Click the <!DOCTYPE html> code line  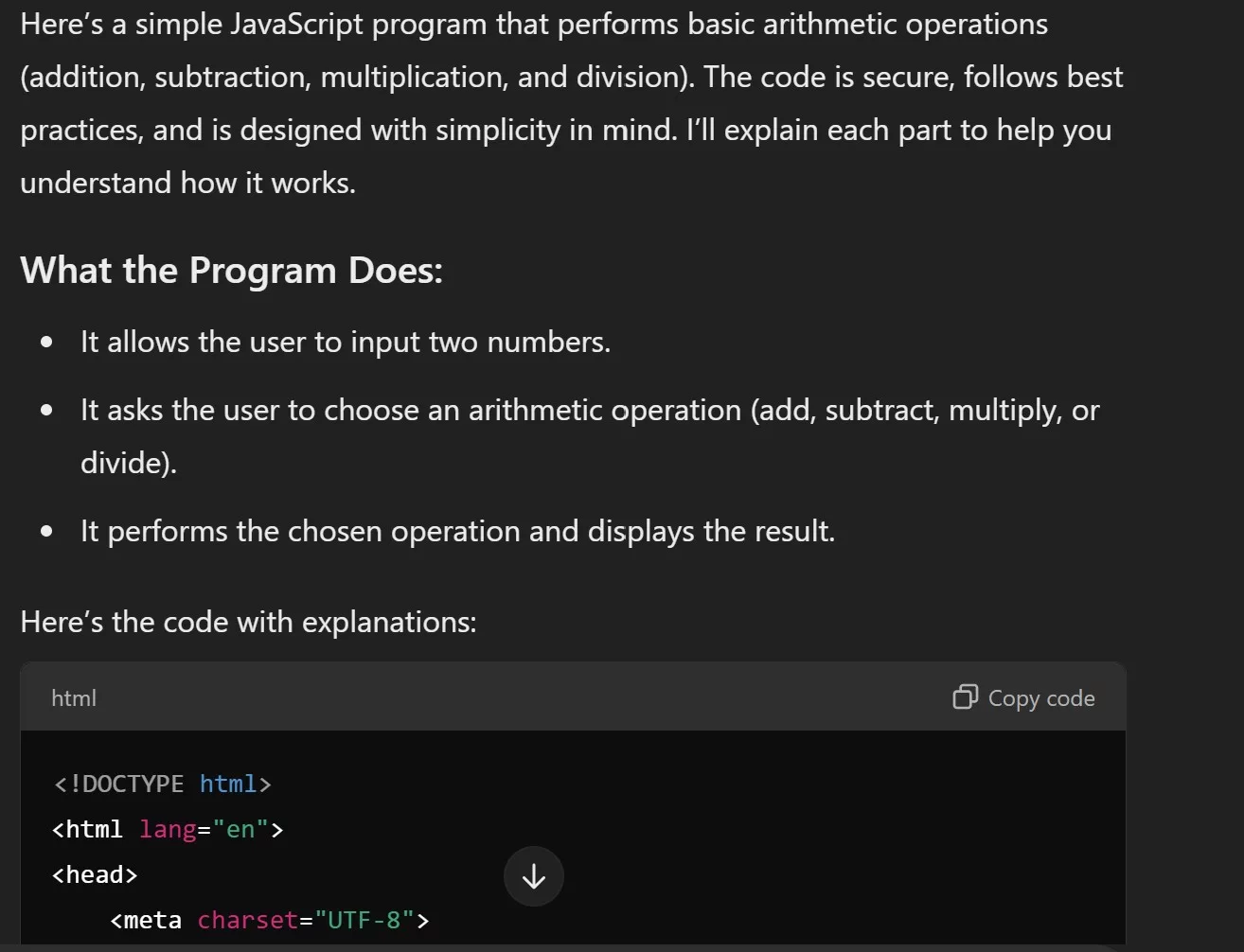(x=163, y=784)
